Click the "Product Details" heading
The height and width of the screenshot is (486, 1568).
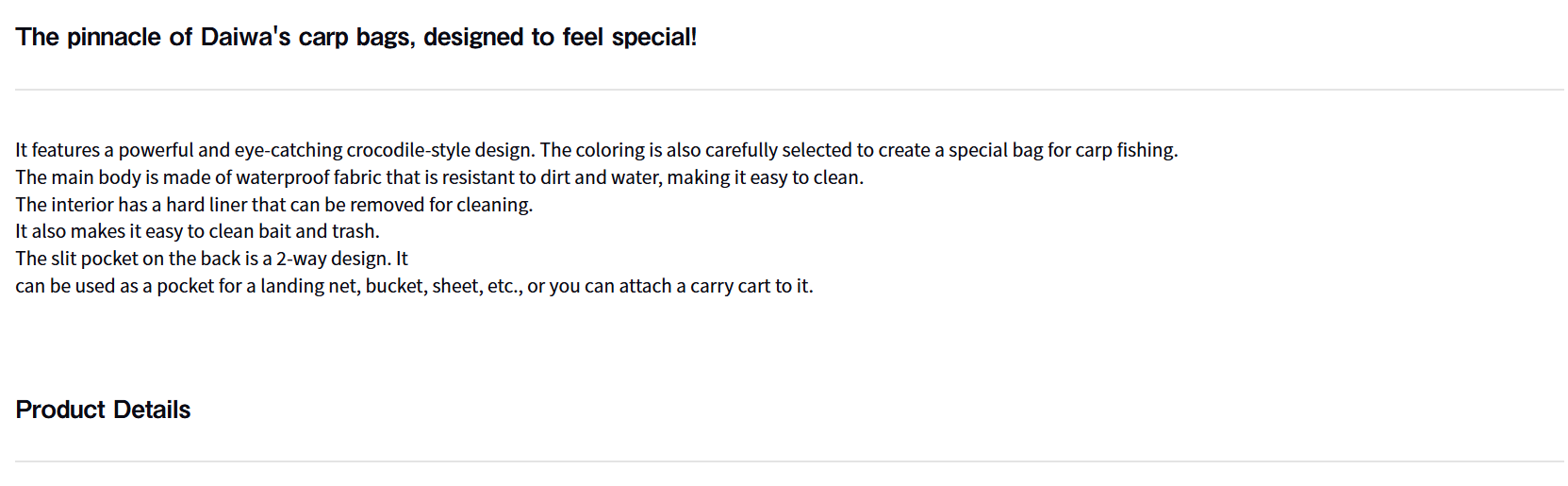103,410
